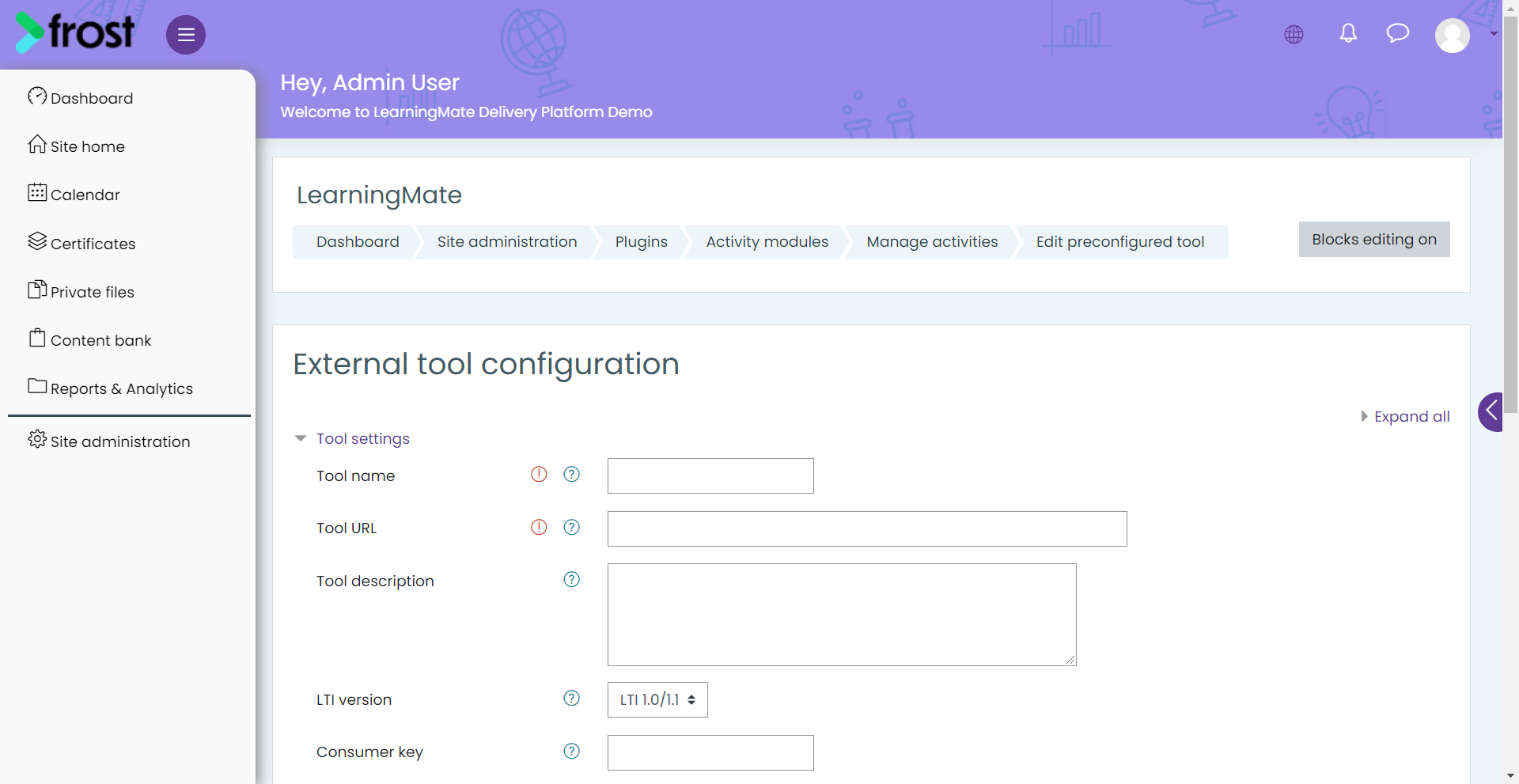This screenshot has width=1519, height=784.
Task: Open Certificates in the sidebar
Action: [x=93, y=244]
